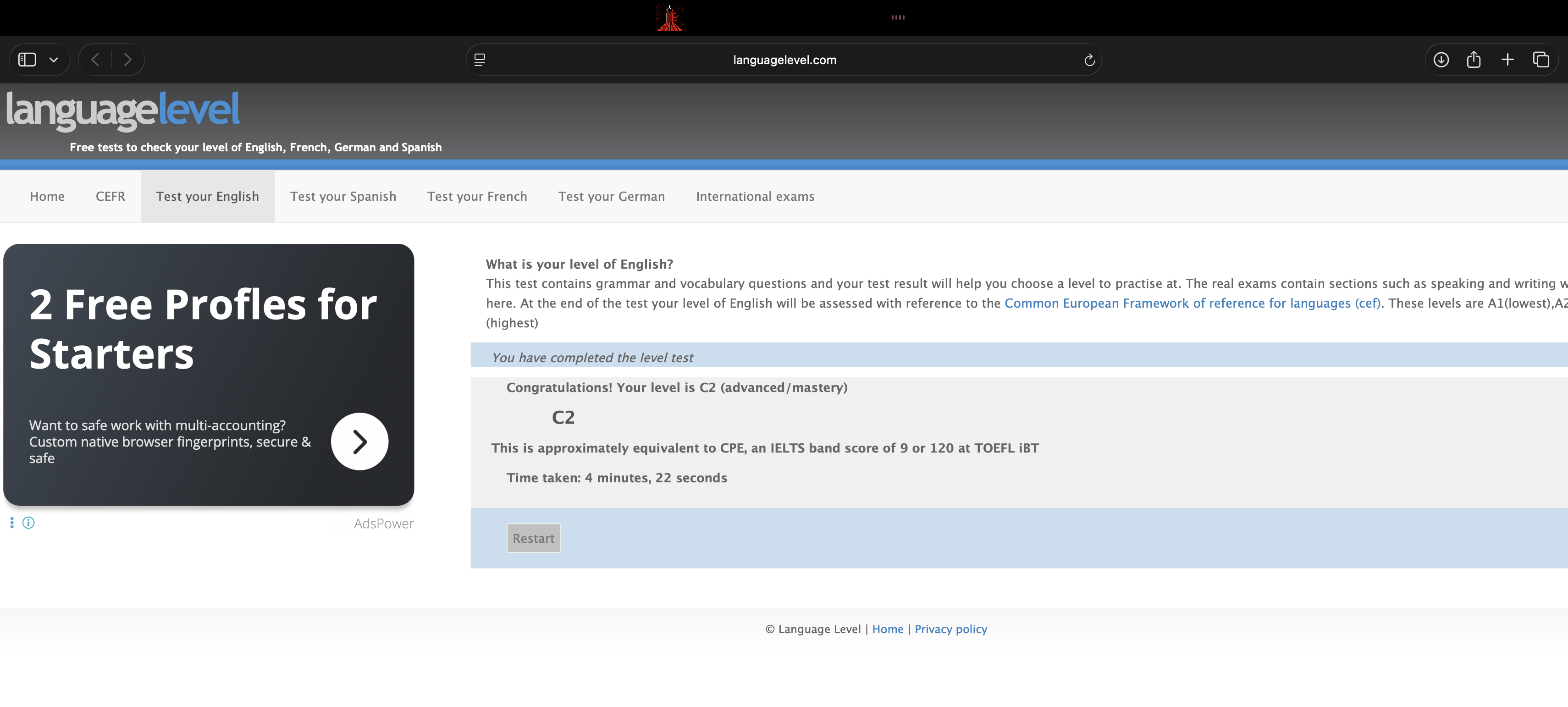Open the Test your Spanish tab
Viewport: 1568px width, 707px height.
(x=342, y=196)
